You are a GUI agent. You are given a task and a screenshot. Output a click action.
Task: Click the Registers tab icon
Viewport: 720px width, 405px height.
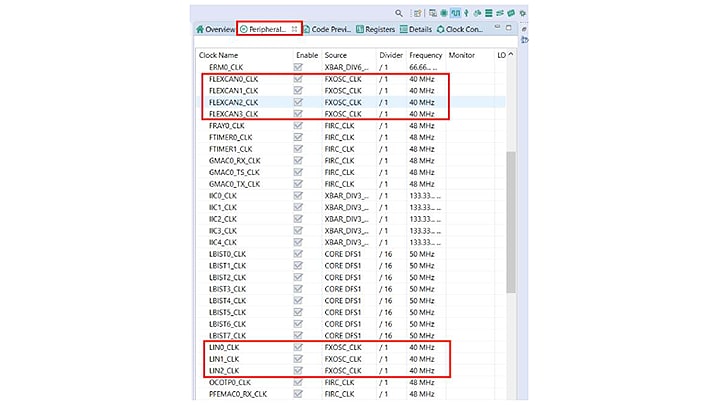[358, 30]
